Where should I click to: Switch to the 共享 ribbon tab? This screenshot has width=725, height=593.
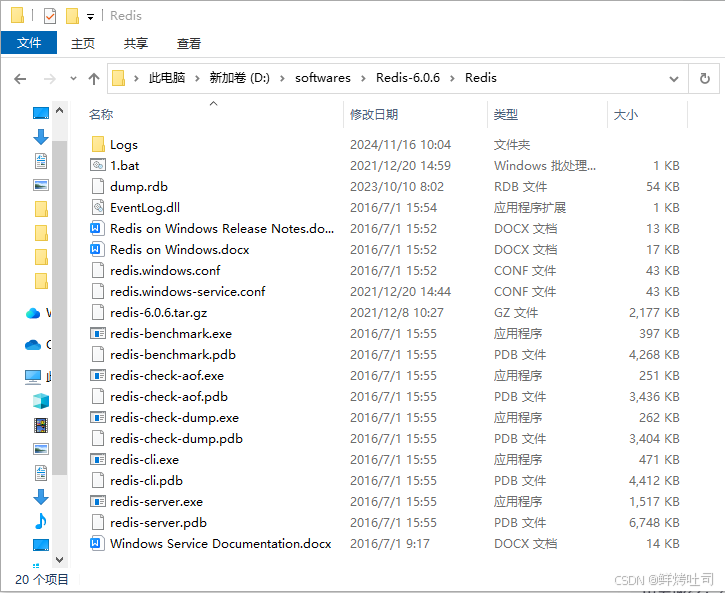pos(135,43)
